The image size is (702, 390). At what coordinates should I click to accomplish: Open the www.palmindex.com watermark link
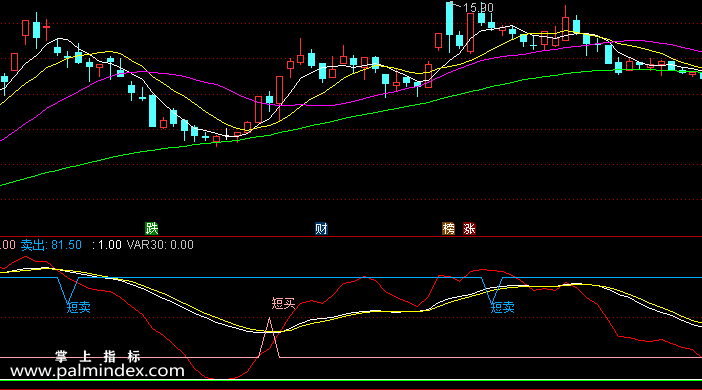(97, 371)
